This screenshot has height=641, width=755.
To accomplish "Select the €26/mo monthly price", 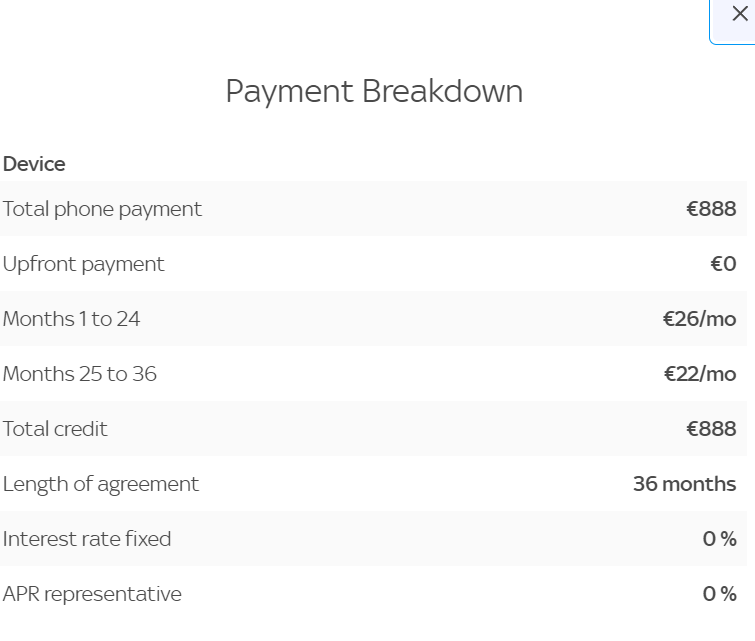I will coord(699,319).
